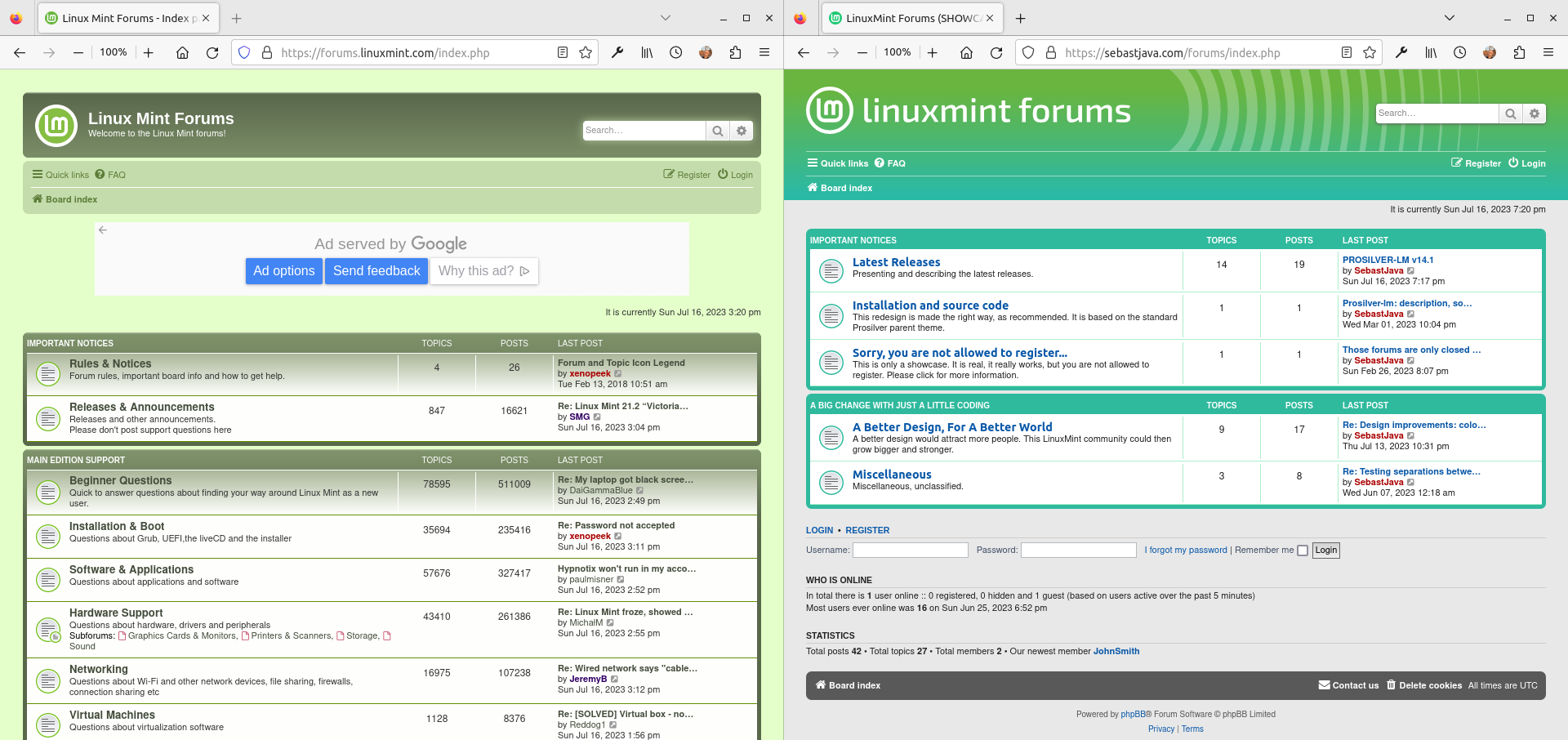Click Why this ad? button
Image resolution: width=1568 pixels, height=740 pixels.
[x=484, y=271]
